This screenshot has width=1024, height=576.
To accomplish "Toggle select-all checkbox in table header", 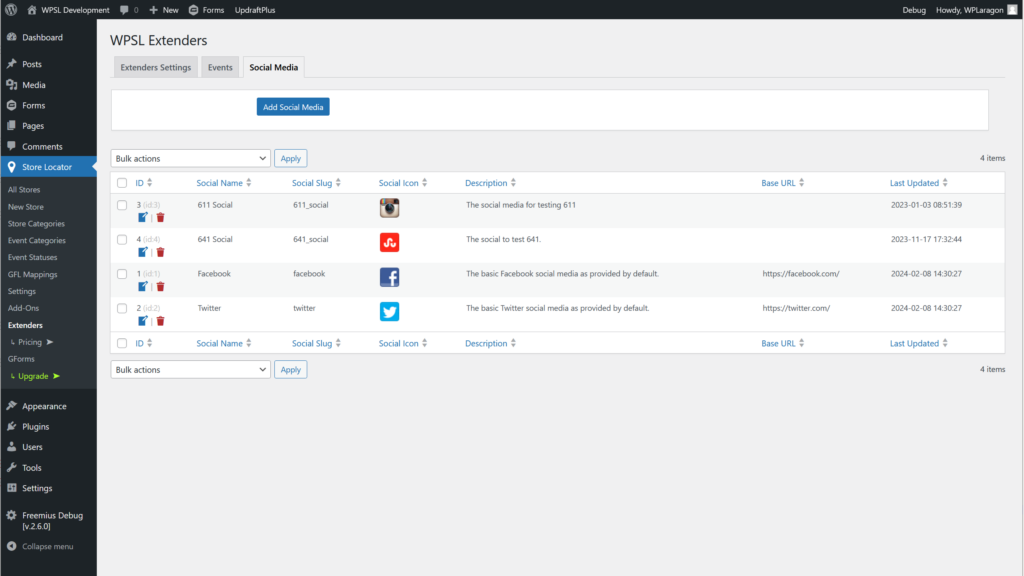I will [122, 183].
